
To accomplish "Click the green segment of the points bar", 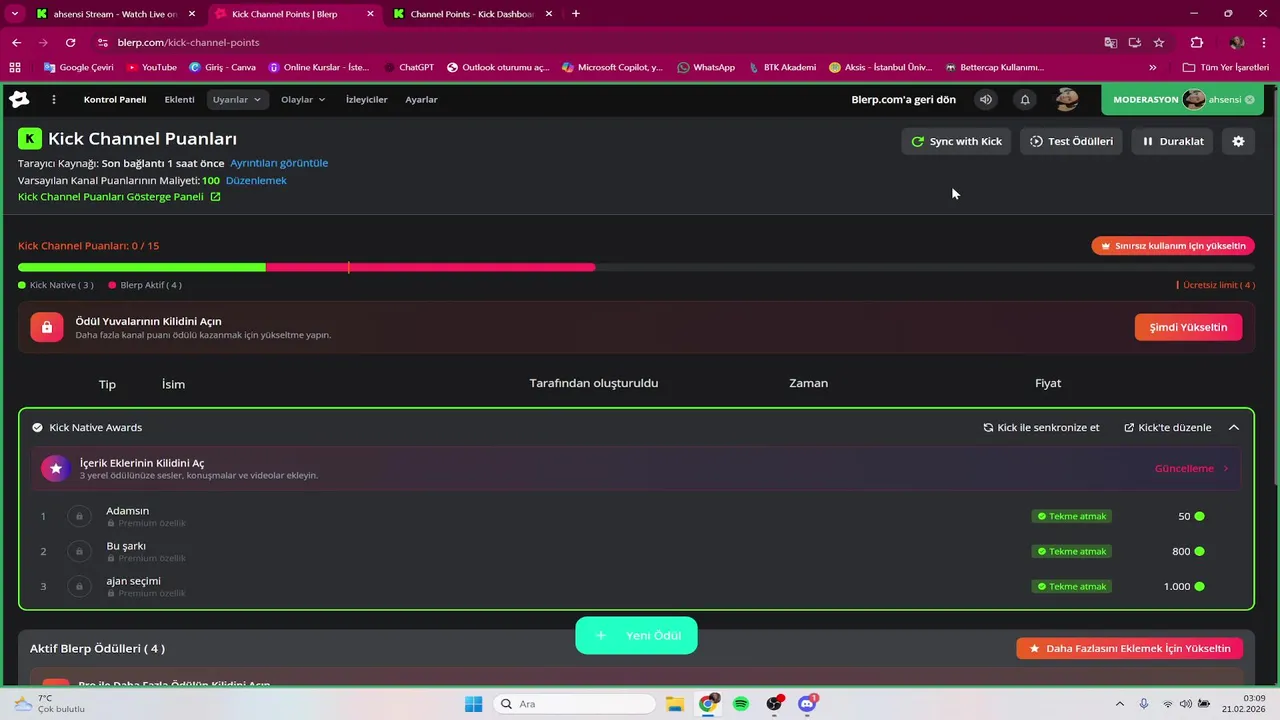I will click(142, 267).
